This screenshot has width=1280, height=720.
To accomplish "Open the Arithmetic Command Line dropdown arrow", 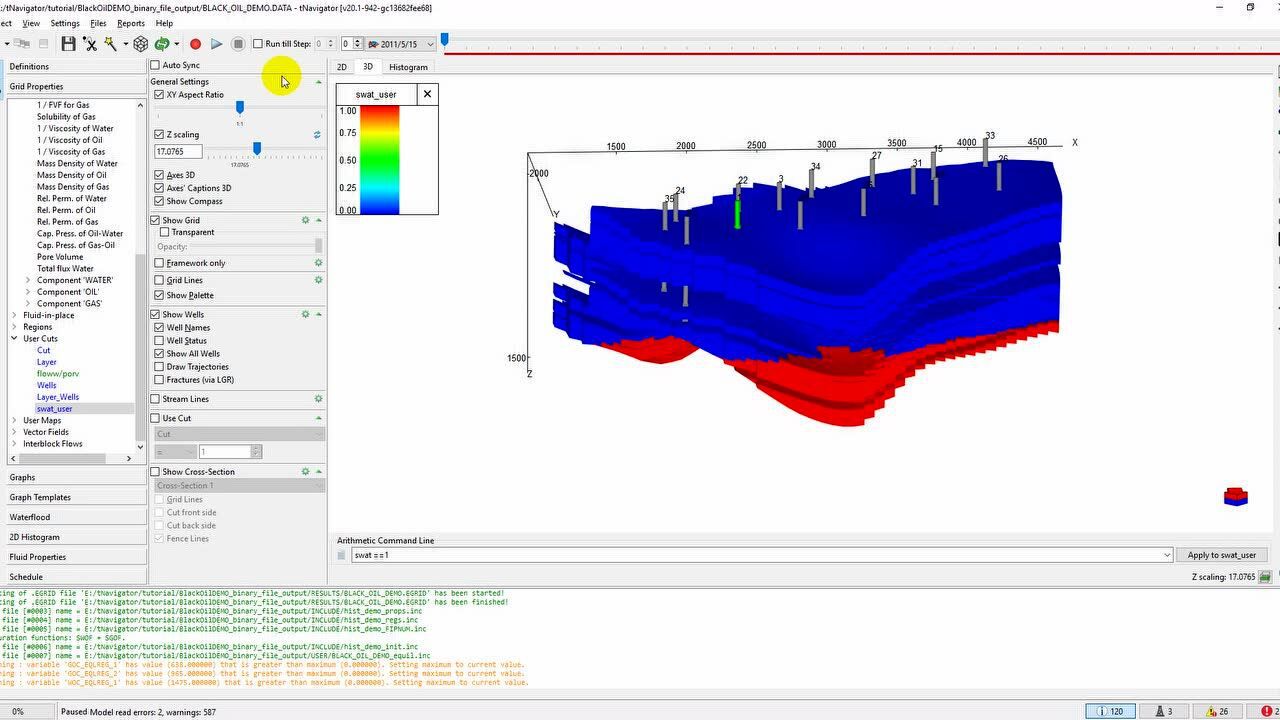I will [x=1167, y=555].
